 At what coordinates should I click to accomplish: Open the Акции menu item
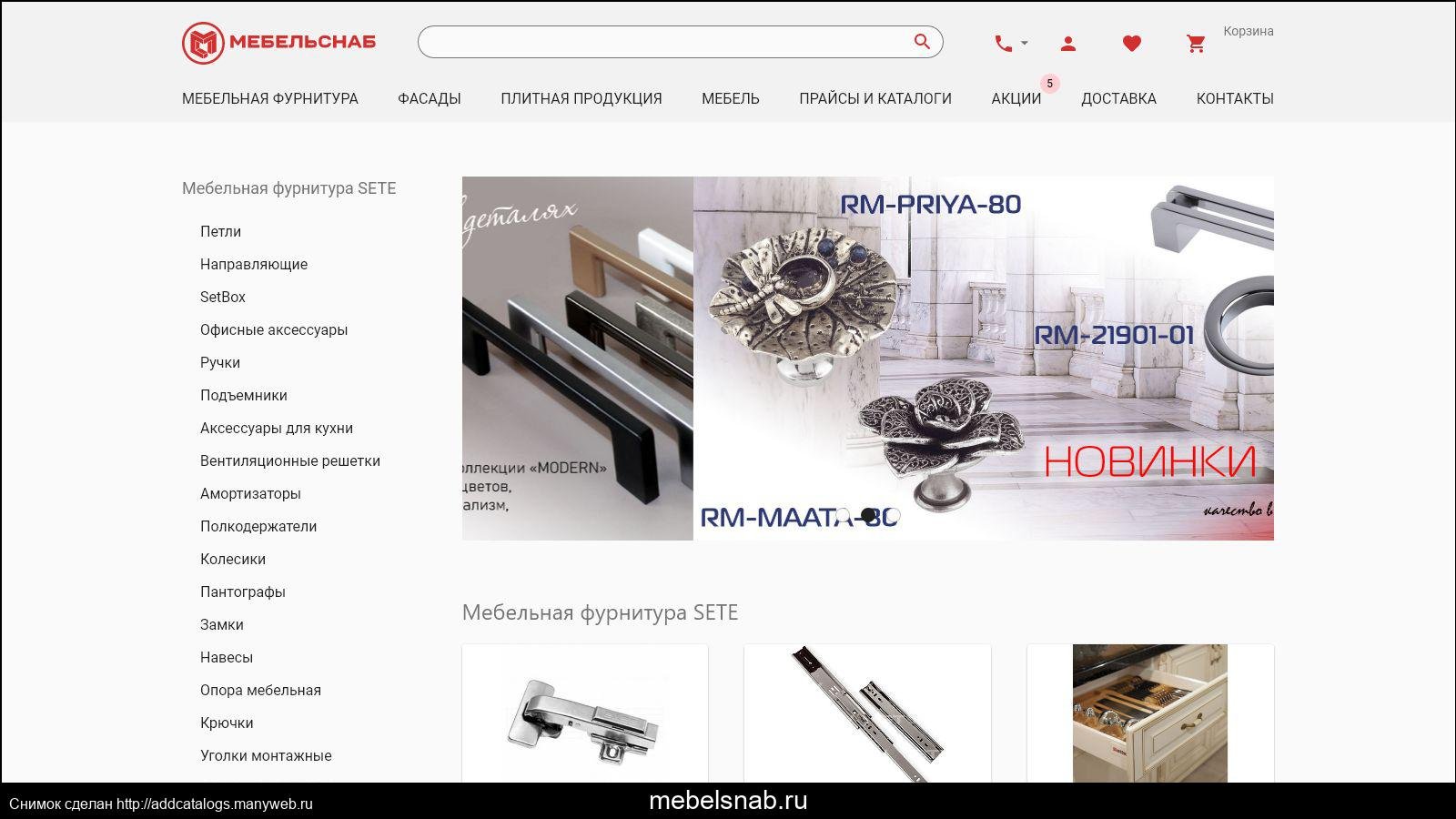pyautogui.click(x=1016, y=98)
